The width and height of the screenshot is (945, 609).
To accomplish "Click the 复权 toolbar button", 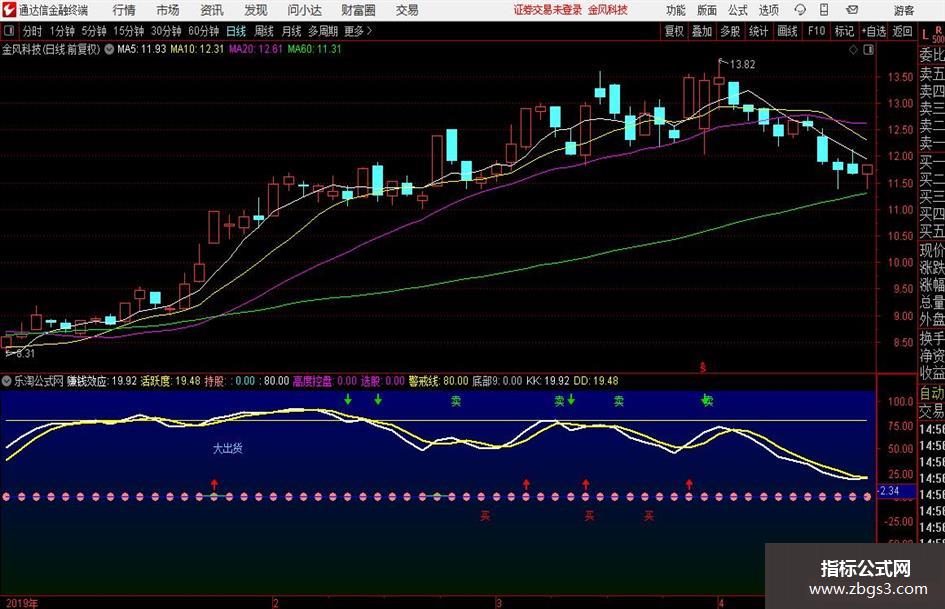I will [x=674, y=31].
